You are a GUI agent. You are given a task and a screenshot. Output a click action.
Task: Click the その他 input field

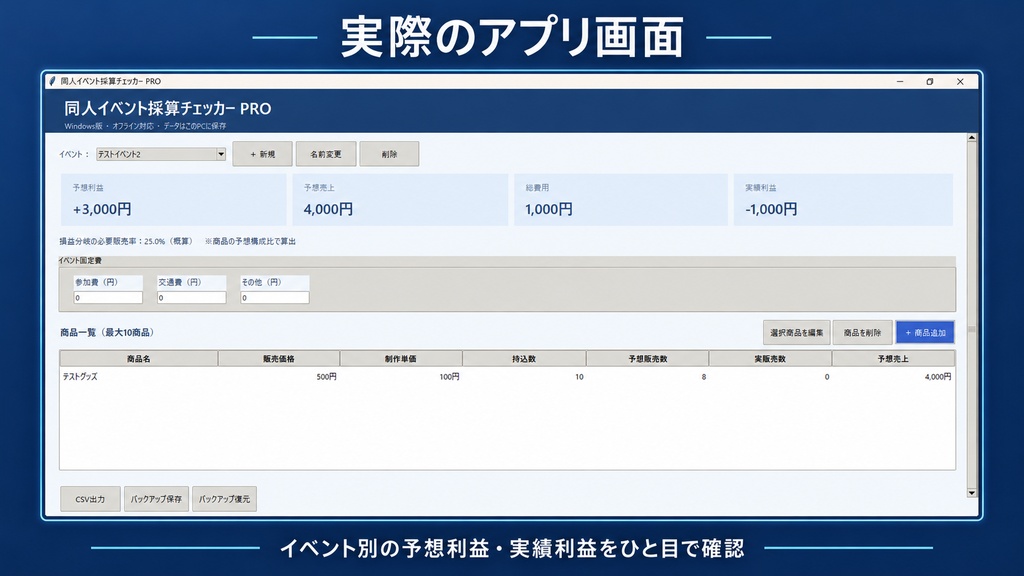point(274,298)
